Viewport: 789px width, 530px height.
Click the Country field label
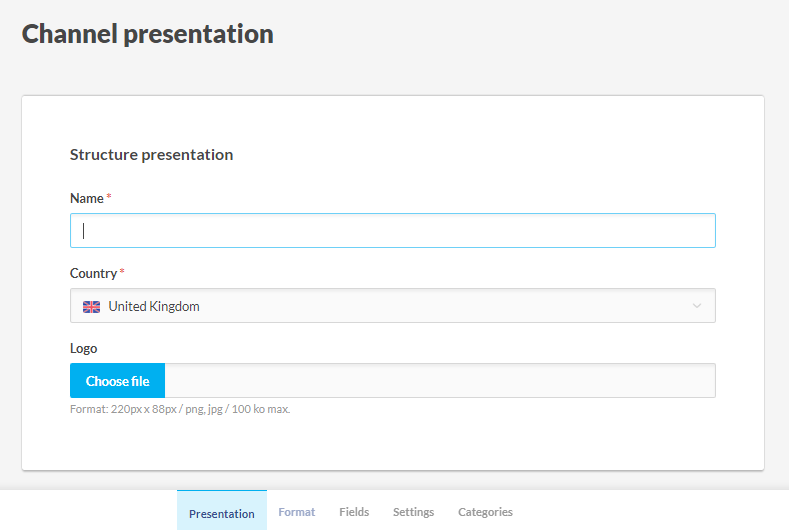coord(93,273)
